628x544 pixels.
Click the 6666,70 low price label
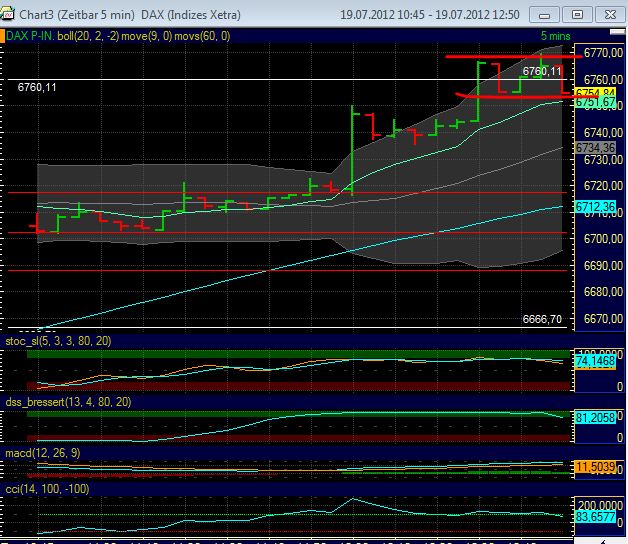pos(542,319)
